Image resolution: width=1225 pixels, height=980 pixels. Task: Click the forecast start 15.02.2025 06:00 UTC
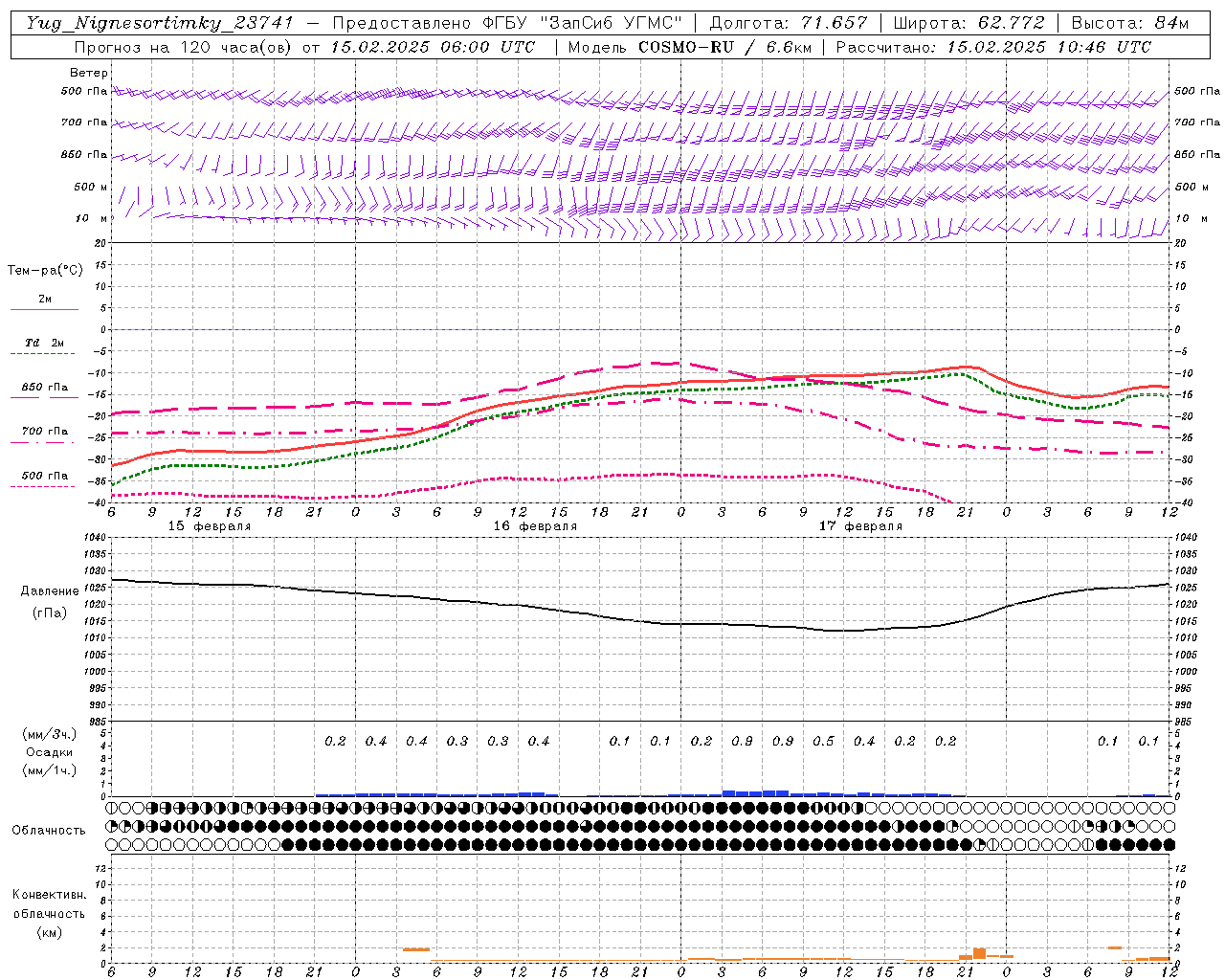(433, 47)
